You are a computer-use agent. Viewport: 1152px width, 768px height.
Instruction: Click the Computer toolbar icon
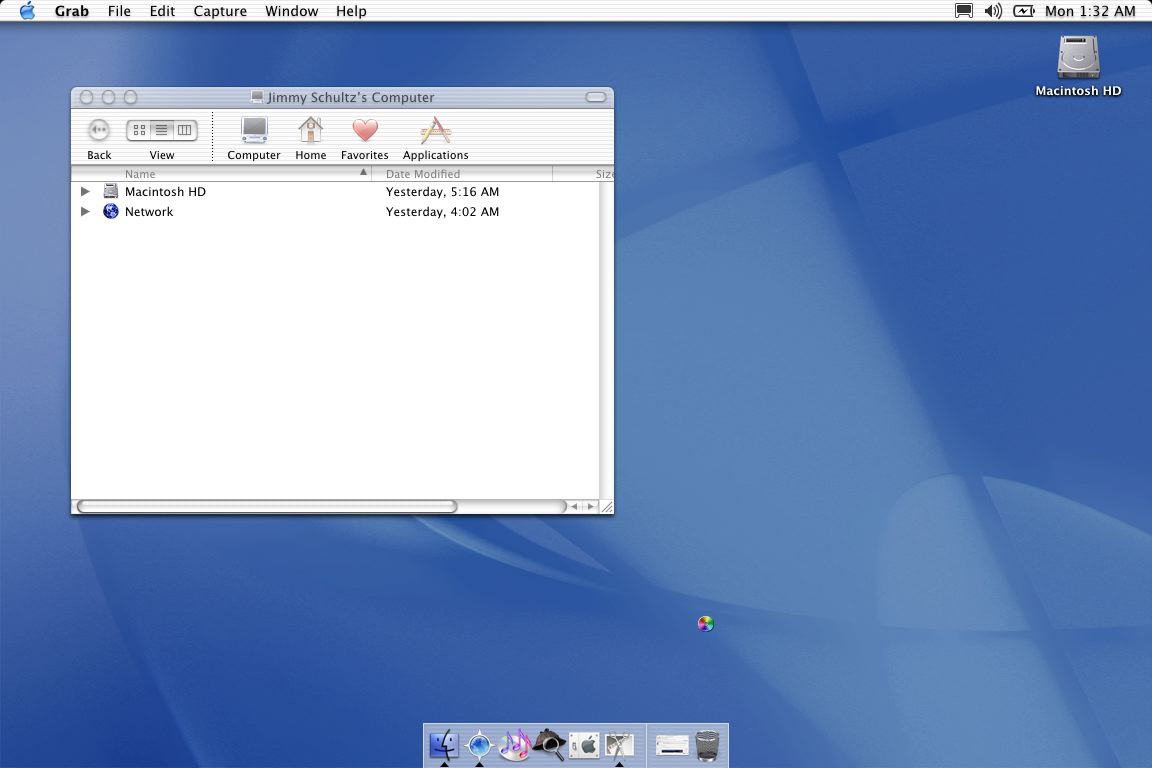(254, 131)
